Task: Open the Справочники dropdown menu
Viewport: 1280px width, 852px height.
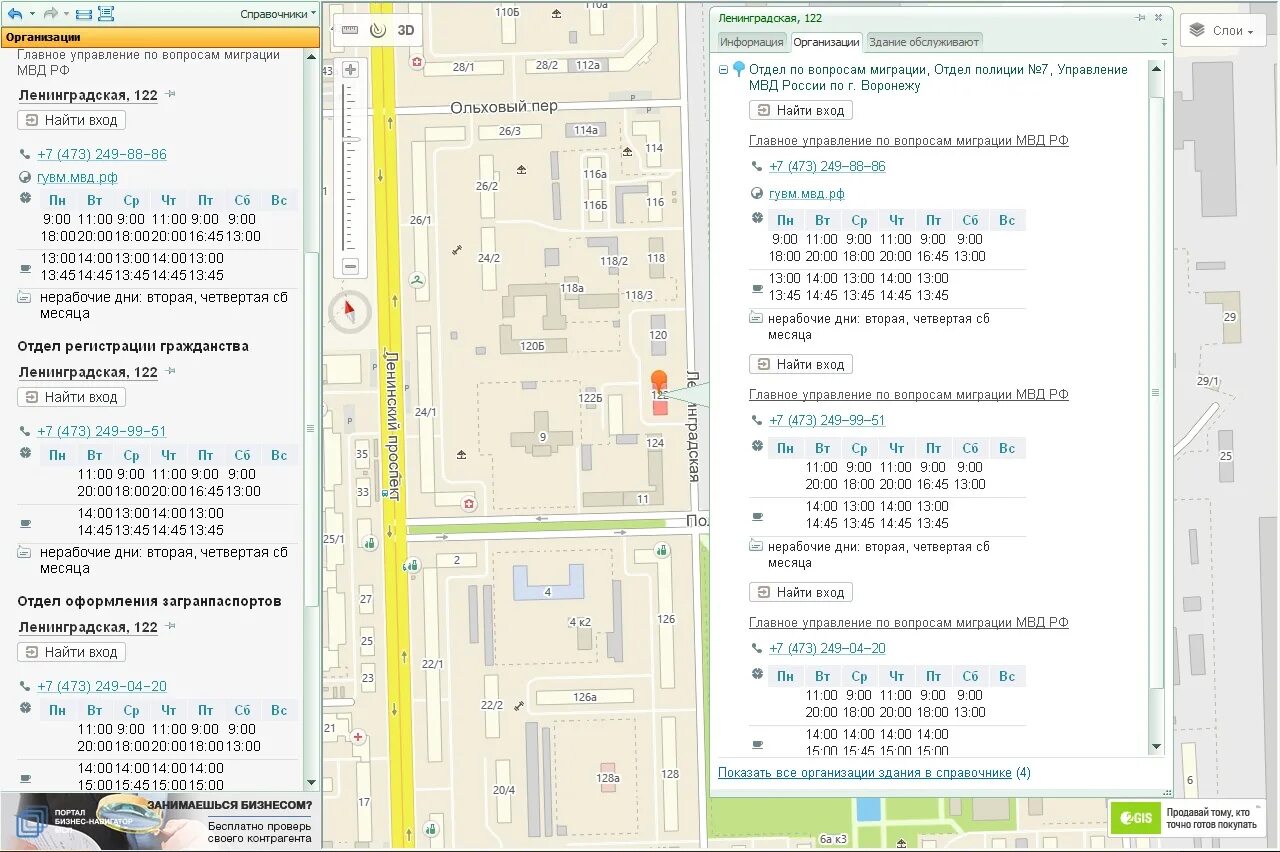Action: 278,14
